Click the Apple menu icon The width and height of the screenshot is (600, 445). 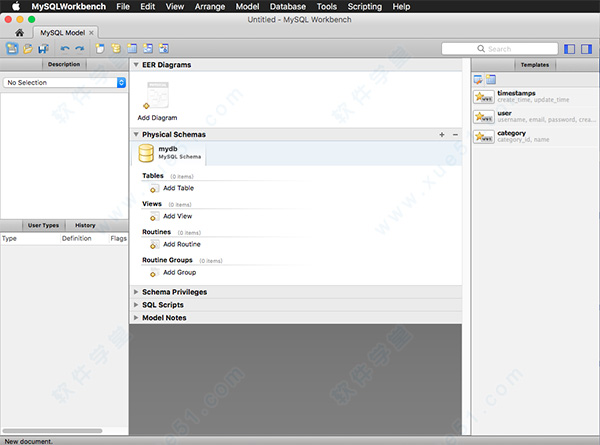(x=16, y=7)
